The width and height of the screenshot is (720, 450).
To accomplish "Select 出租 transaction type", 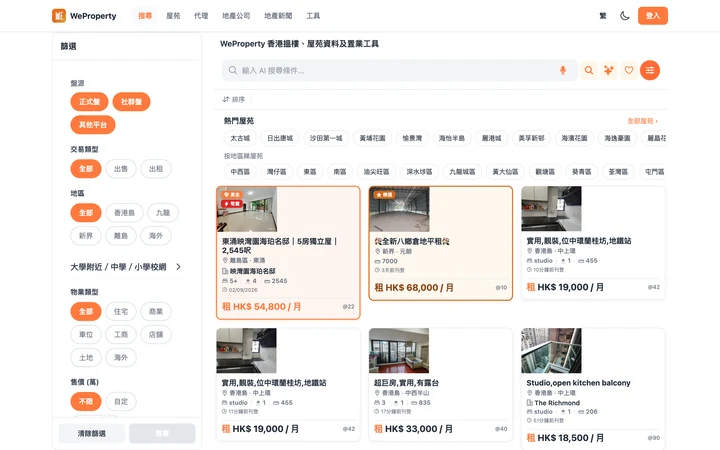I will (x=156, y=169).
